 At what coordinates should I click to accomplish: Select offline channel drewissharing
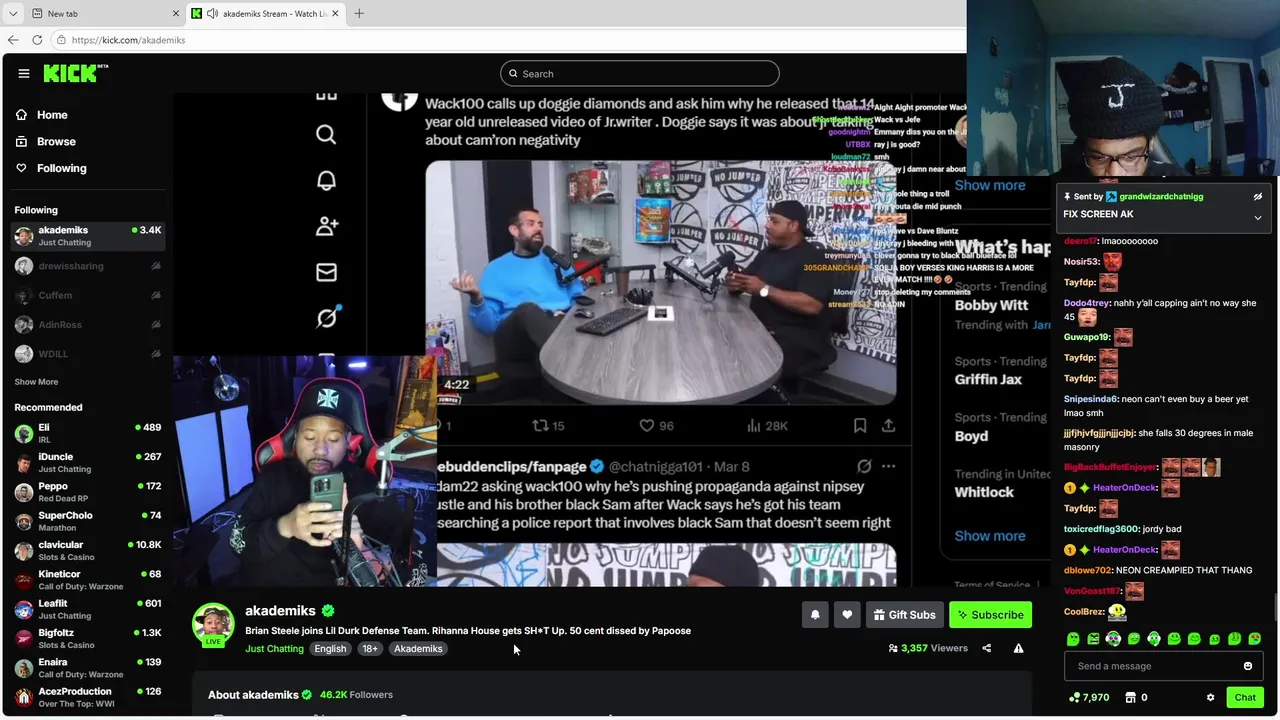(x=88, y=266)
